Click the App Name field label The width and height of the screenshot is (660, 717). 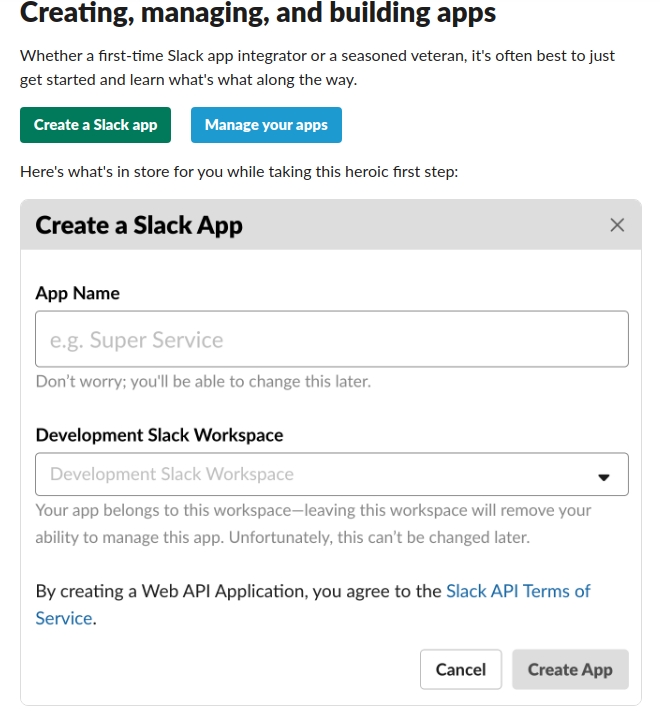coord(77,293)
